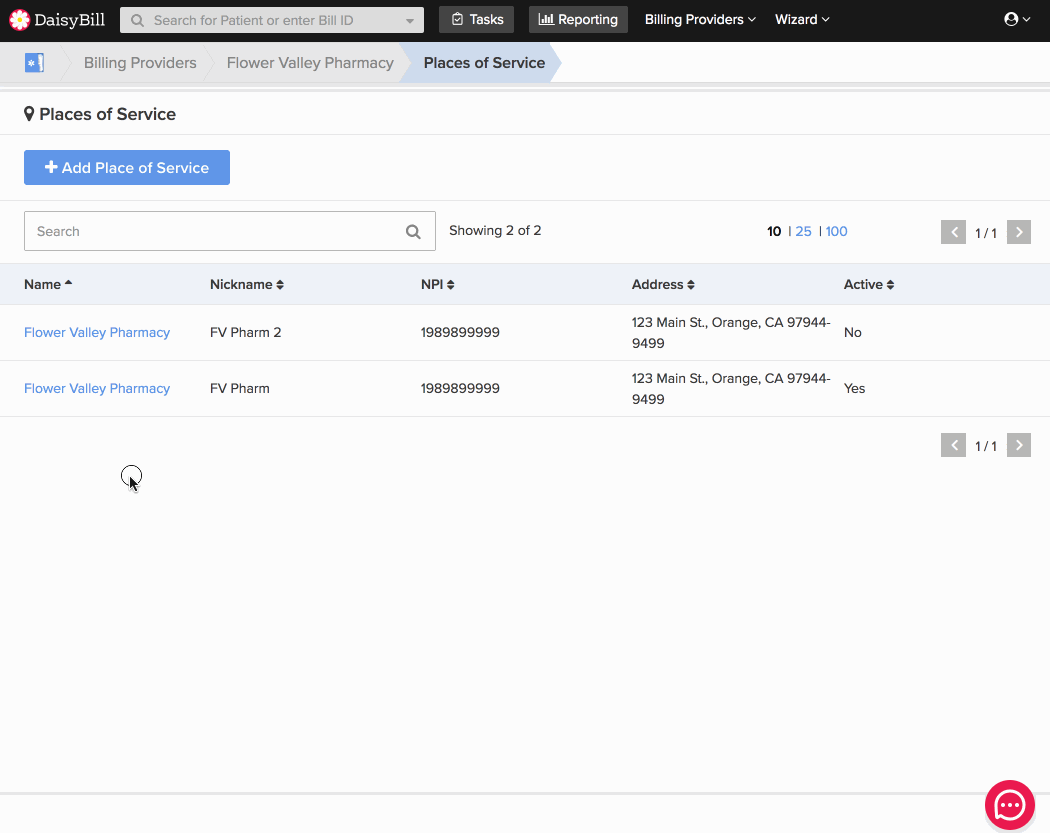This screenshot has width=1050, height=833.
Task: Sort table by Address column
Action: pos(663,285)
